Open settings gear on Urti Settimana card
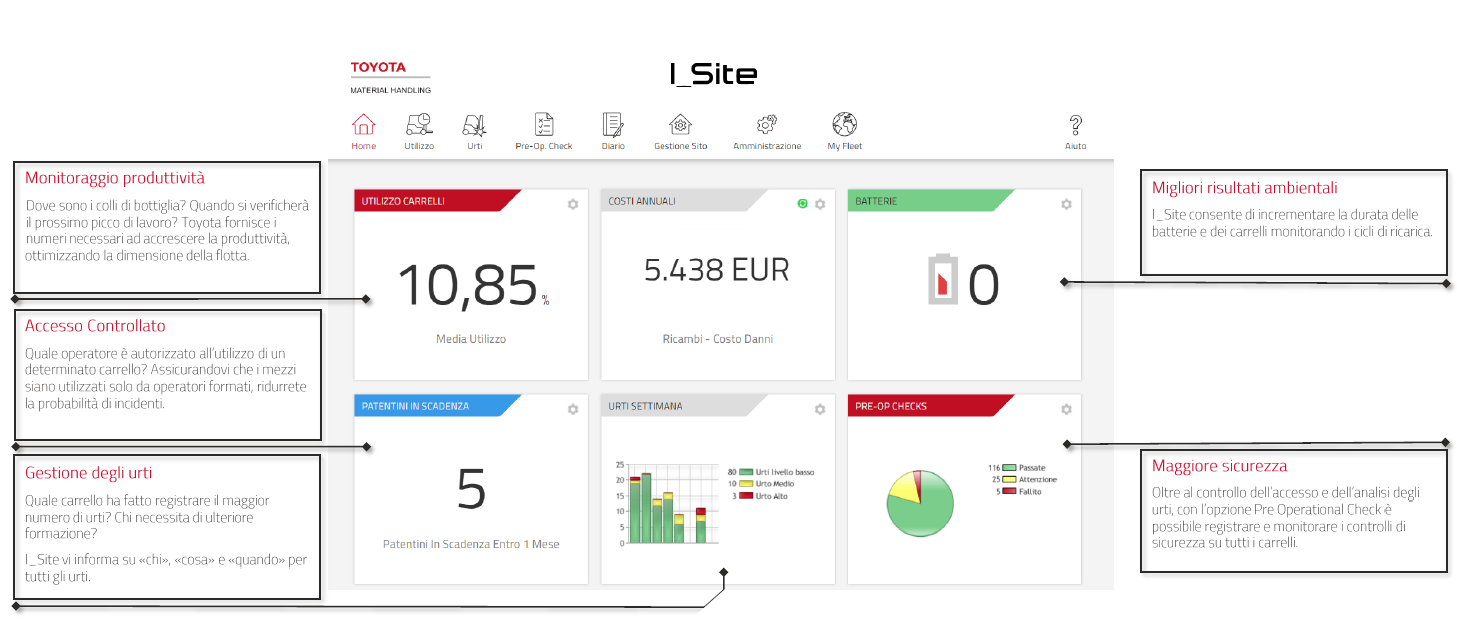The image size is (1457, 625). pyautogui.click(x=820, y=409)
